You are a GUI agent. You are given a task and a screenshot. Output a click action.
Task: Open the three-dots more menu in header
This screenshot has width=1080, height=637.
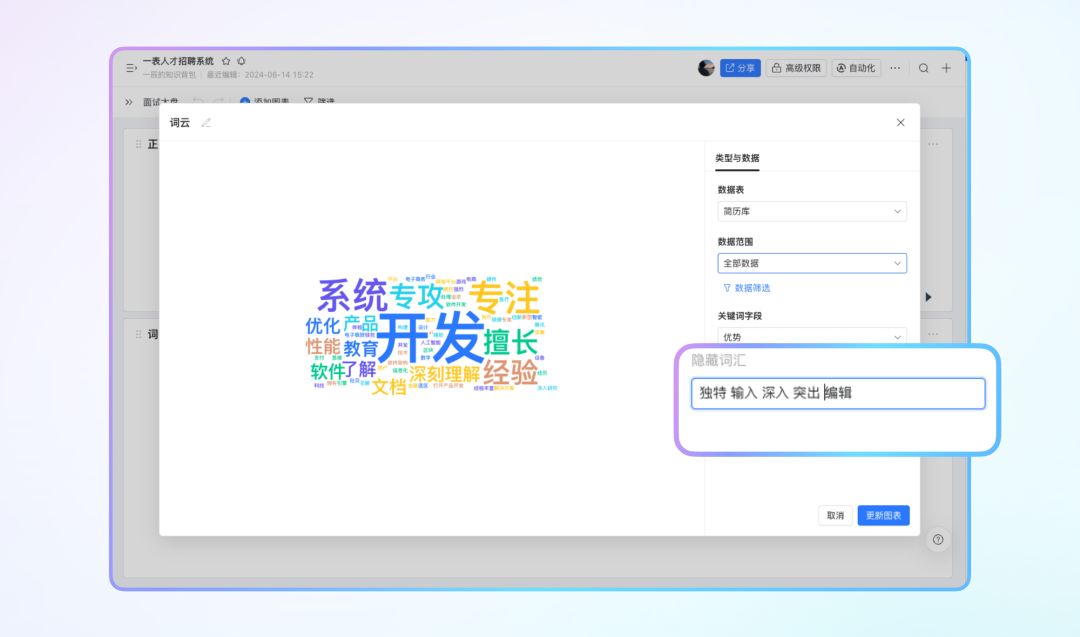tap(895, 68)
